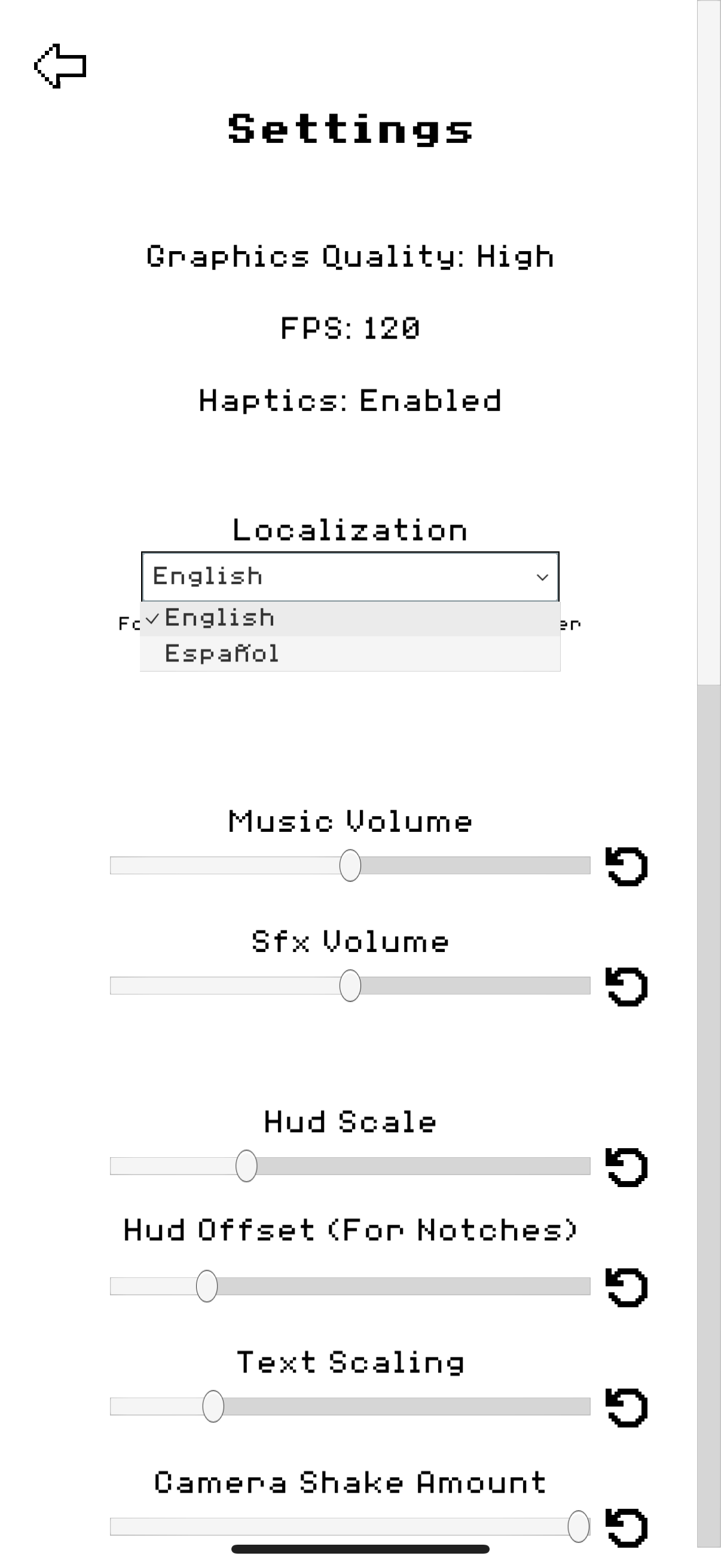Screen dimensions: 721x1568
Task: Click the Sfx Volume slider handle
Action: point(350,986)
